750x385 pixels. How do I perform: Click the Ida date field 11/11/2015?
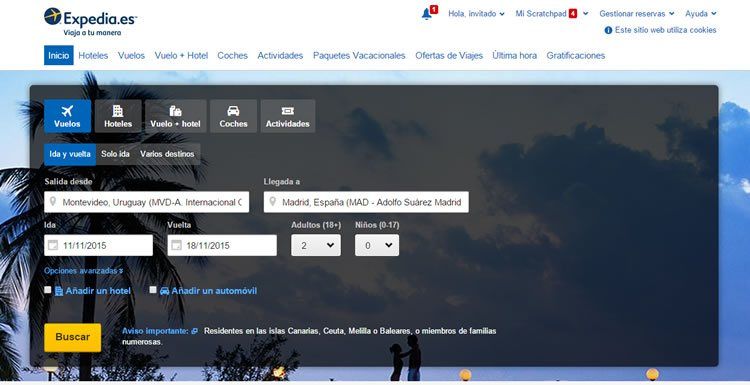[x=99, y=245]
